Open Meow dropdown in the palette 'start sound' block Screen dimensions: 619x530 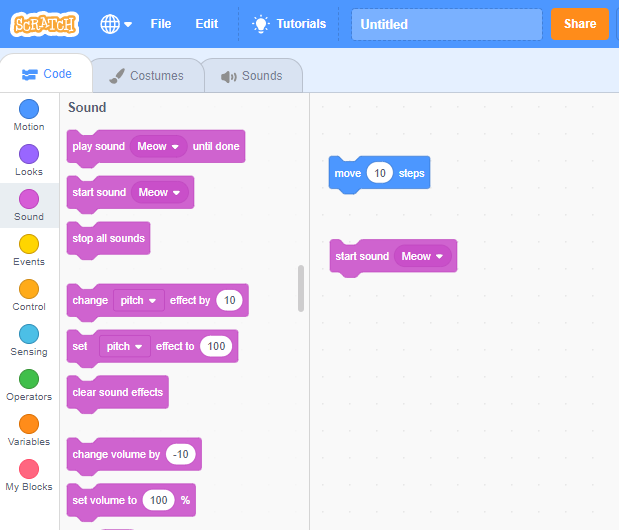pyautogui.click(x=159, y=192)
